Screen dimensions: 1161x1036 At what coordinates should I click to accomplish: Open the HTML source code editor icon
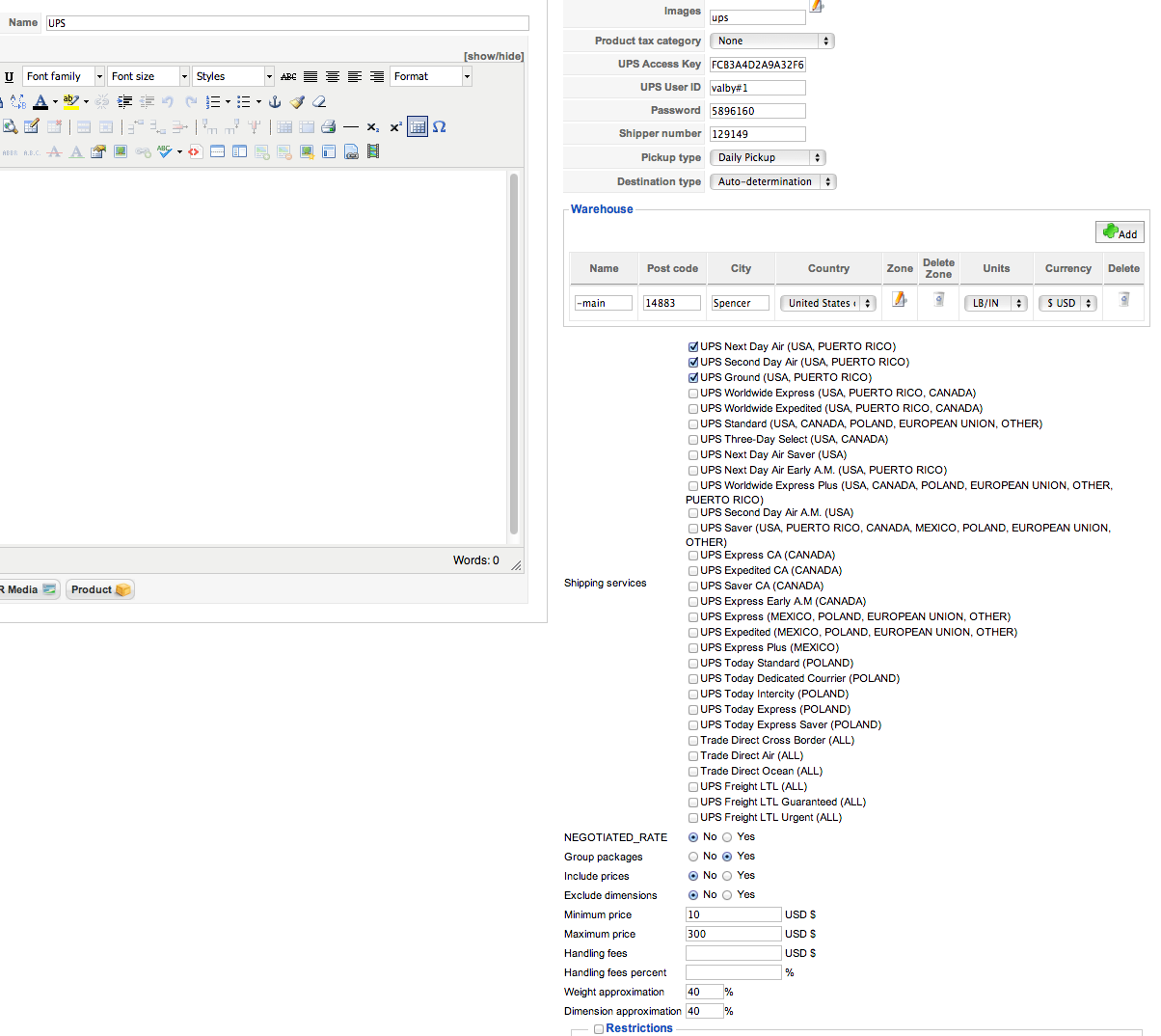click(x=196, y=151)
